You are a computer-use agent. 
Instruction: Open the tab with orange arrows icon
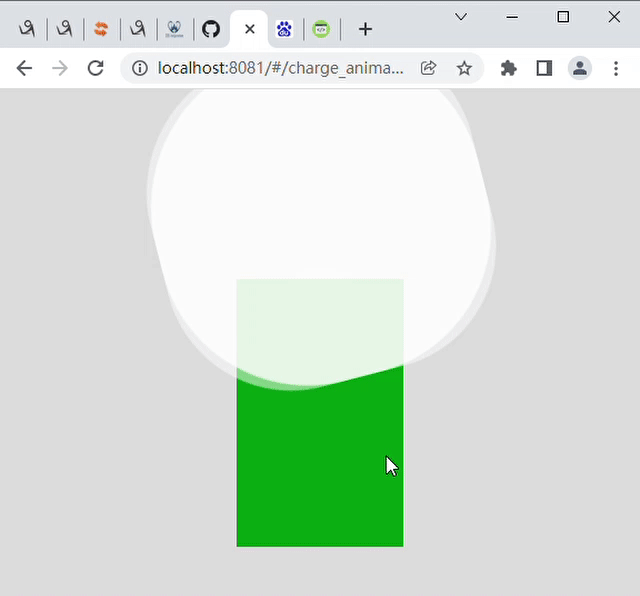(101, 29)
